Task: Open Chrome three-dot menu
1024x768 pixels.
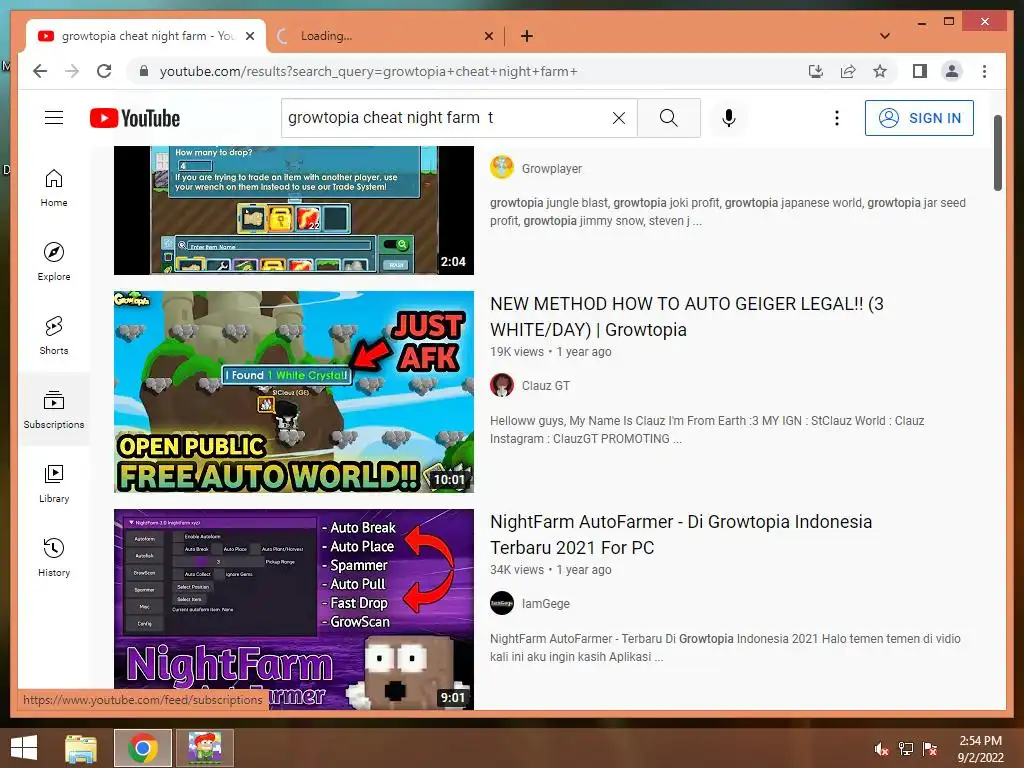Action: click(984, 71)
